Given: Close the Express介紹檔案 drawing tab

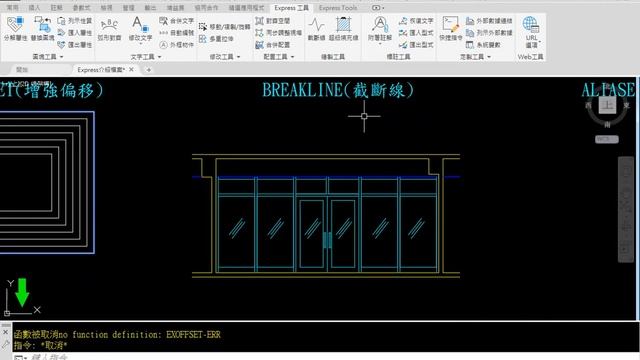Looking at the screenshot, I should click(x=131, y=70).
